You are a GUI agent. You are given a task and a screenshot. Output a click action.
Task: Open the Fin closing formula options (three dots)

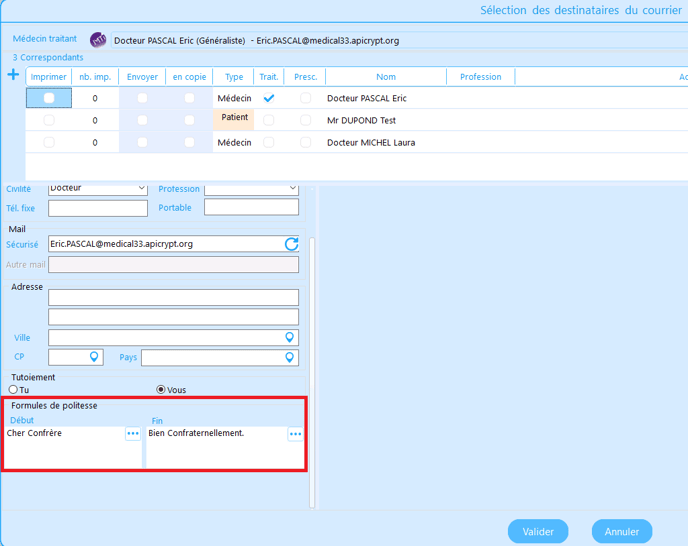tap(295, 434)
